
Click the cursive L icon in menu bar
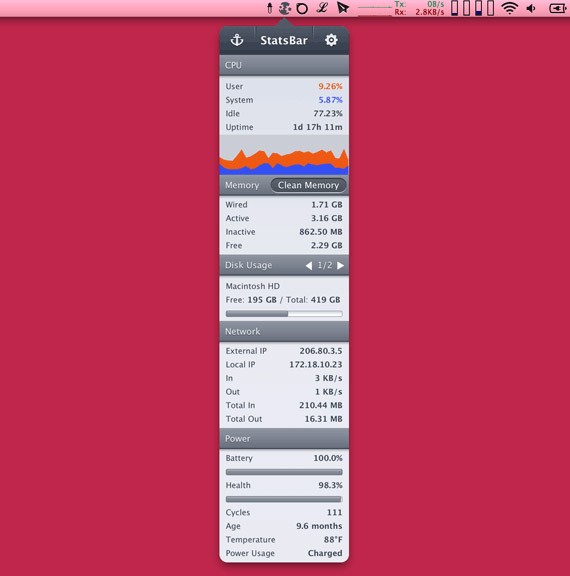322,8
